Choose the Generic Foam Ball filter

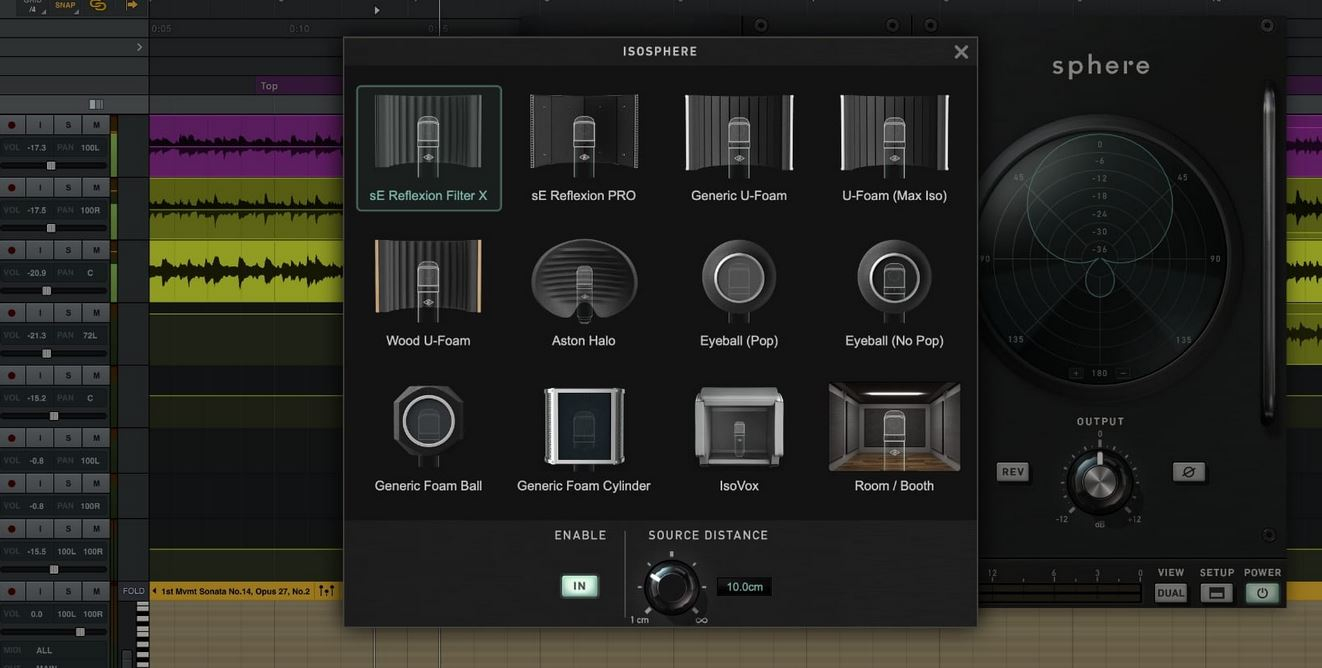tap(428, 438)
